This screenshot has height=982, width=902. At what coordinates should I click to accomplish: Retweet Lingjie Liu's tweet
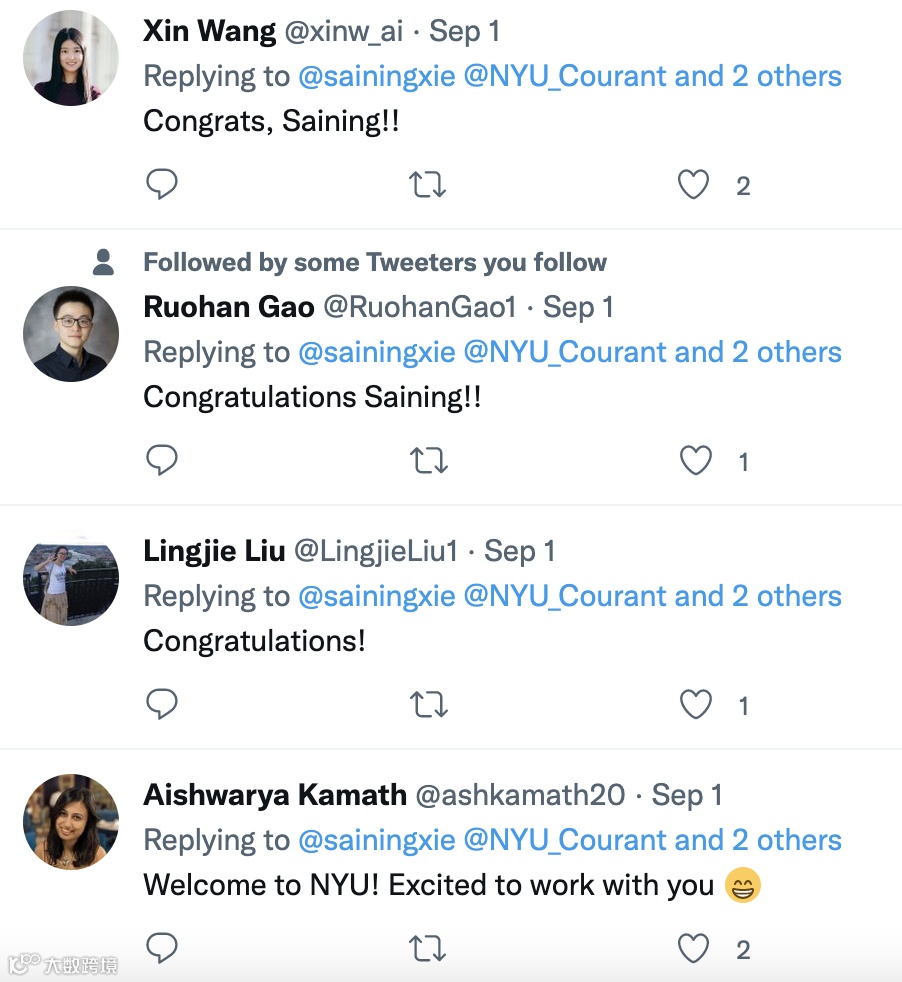coord(428,705)
